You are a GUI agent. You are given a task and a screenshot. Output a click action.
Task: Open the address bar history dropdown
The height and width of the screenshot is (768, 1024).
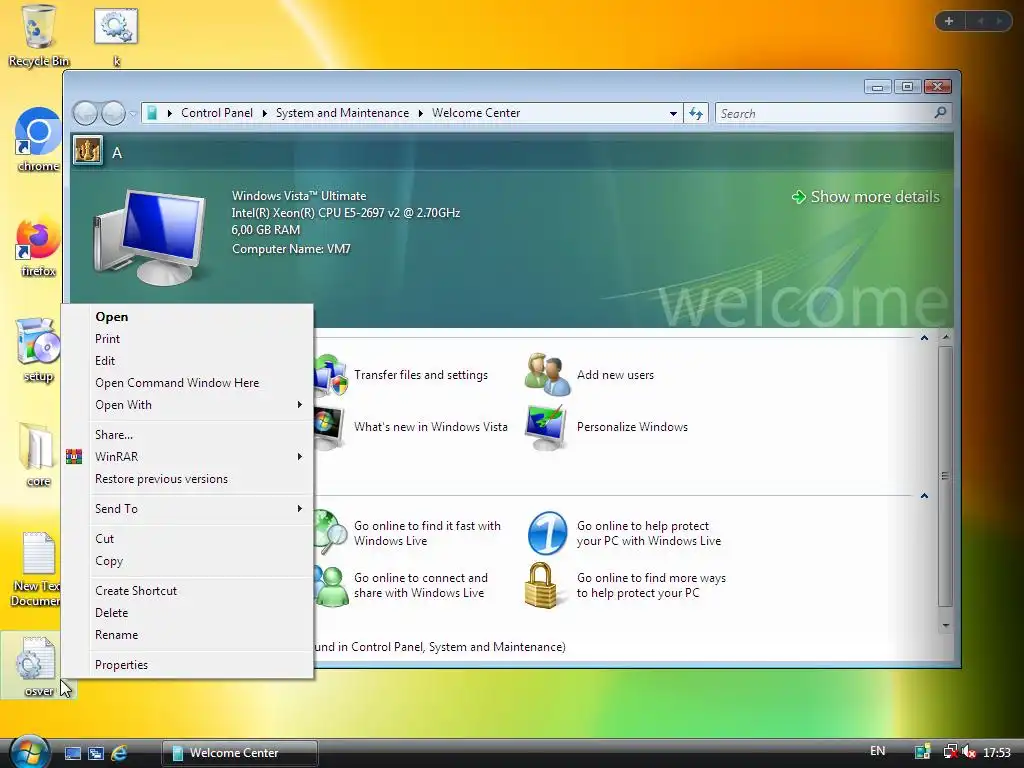(673, 114)
